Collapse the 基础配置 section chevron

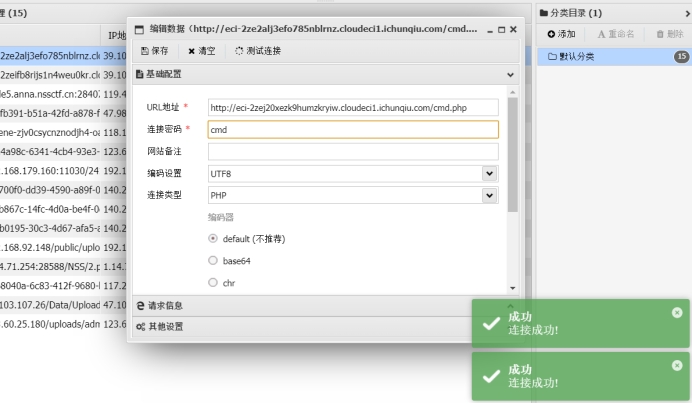pos(510,75)
